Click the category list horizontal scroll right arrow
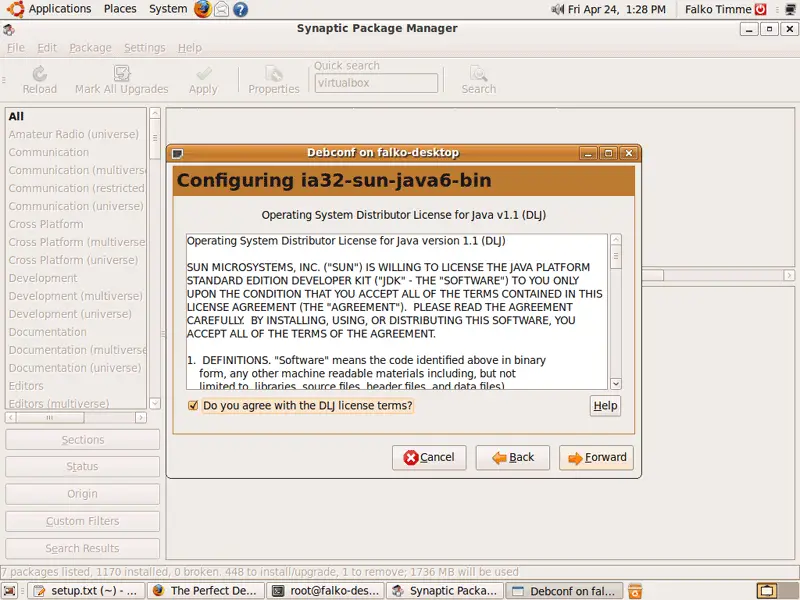This screenshot has height=600, width=800. tap(140, 417)
